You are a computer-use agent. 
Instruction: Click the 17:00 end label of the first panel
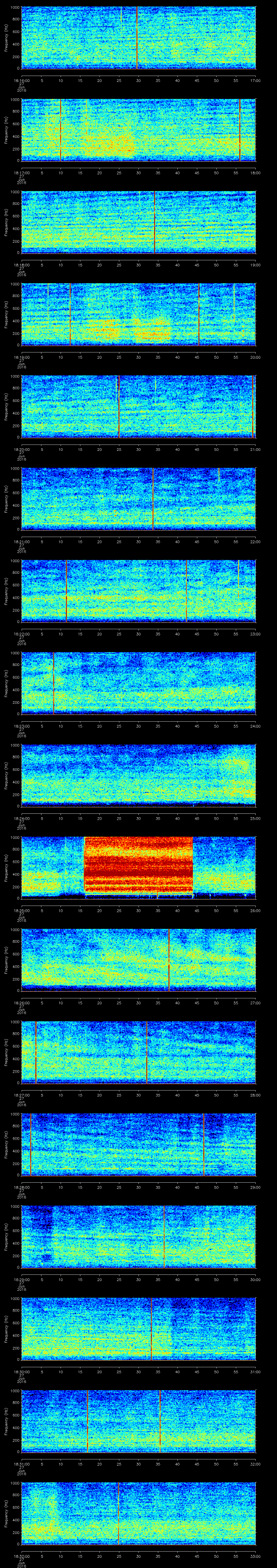(256, 80)
